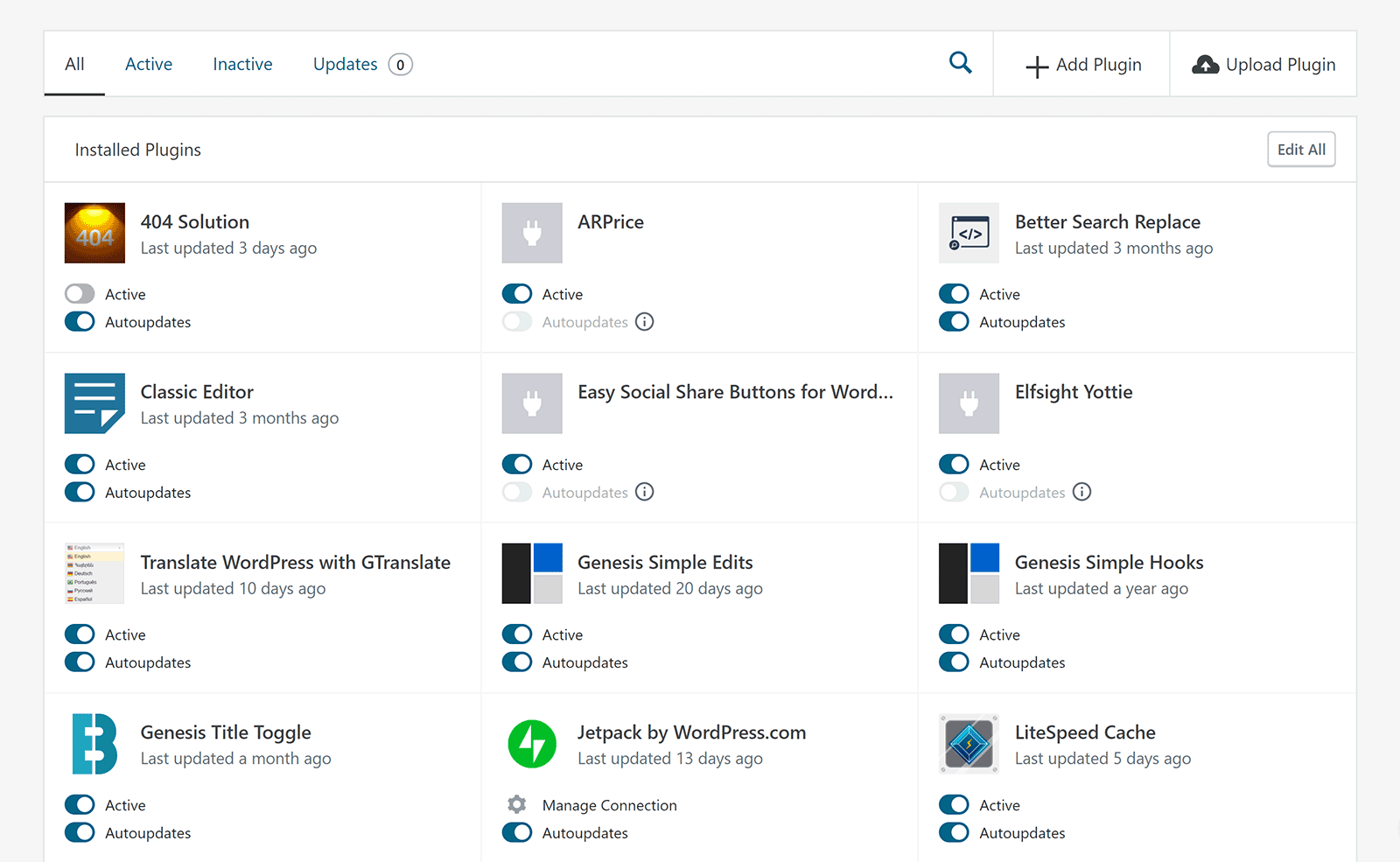Click 'Last updated a year ago' text
This screenshot has height=862, width=1400.
(x=1102, y=589)
